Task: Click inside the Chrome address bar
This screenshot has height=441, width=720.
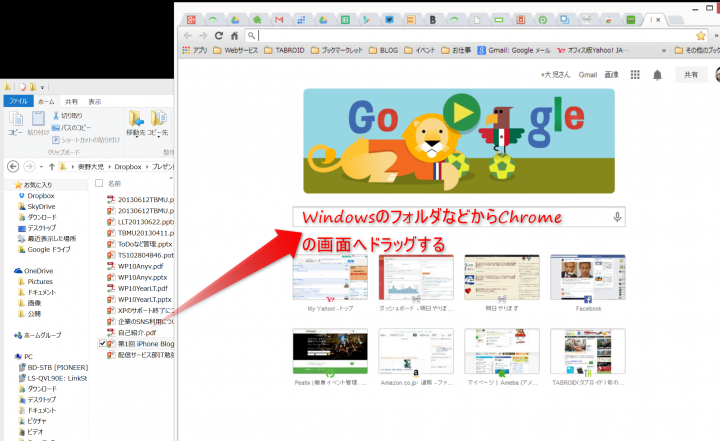Action: point(475,35)
